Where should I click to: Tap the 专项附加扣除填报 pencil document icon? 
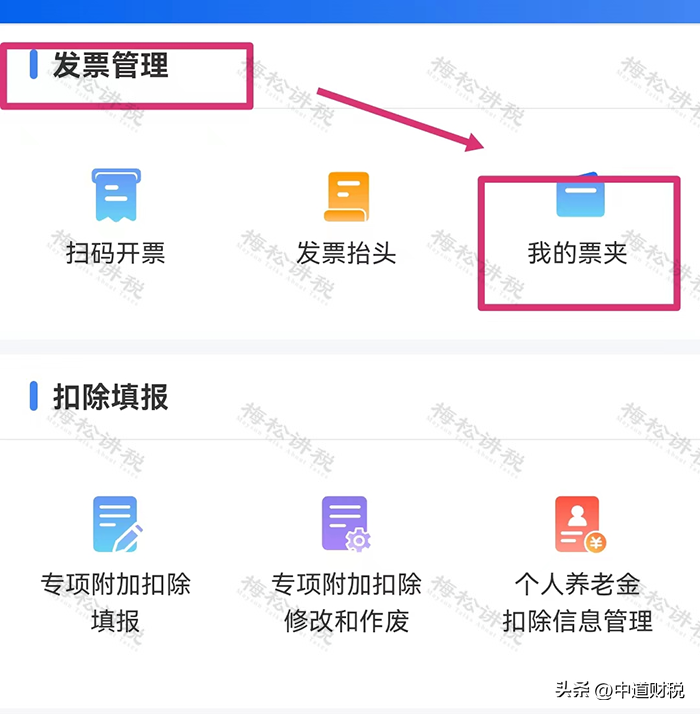coord(118,524)
